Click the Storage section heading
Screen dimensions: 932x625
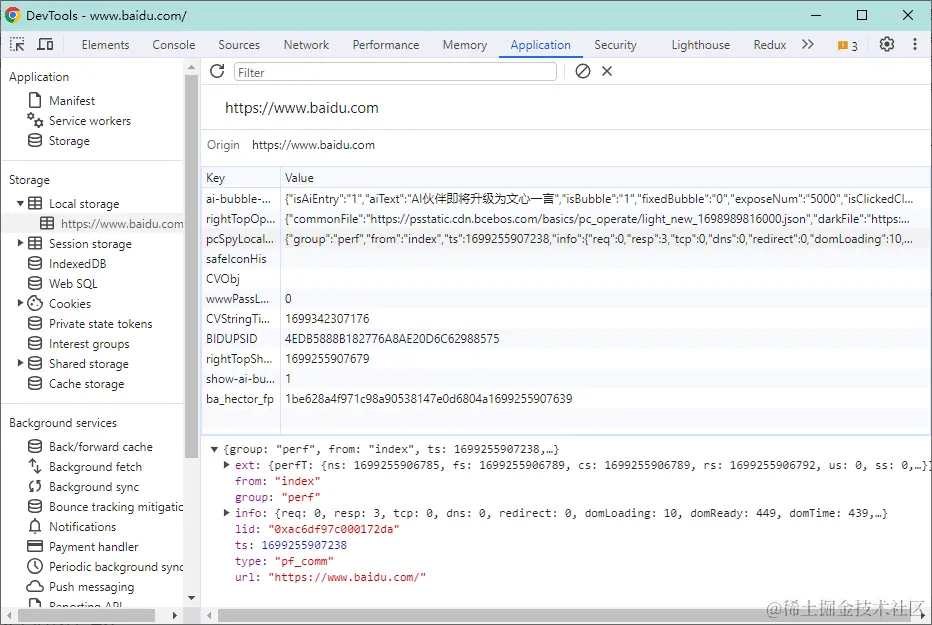29,179
